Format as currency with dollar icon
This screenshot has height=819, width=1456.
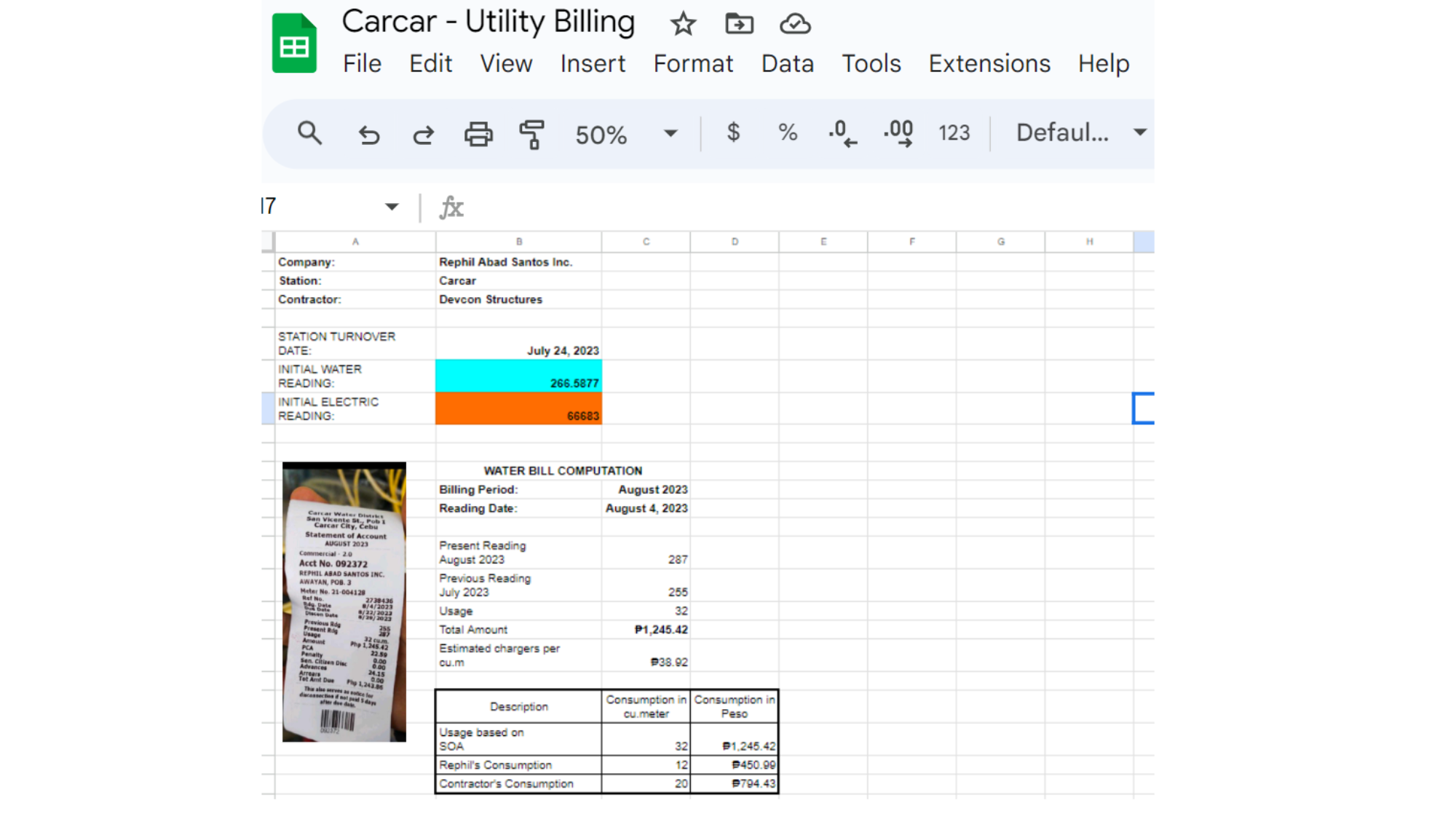[733, 132]
